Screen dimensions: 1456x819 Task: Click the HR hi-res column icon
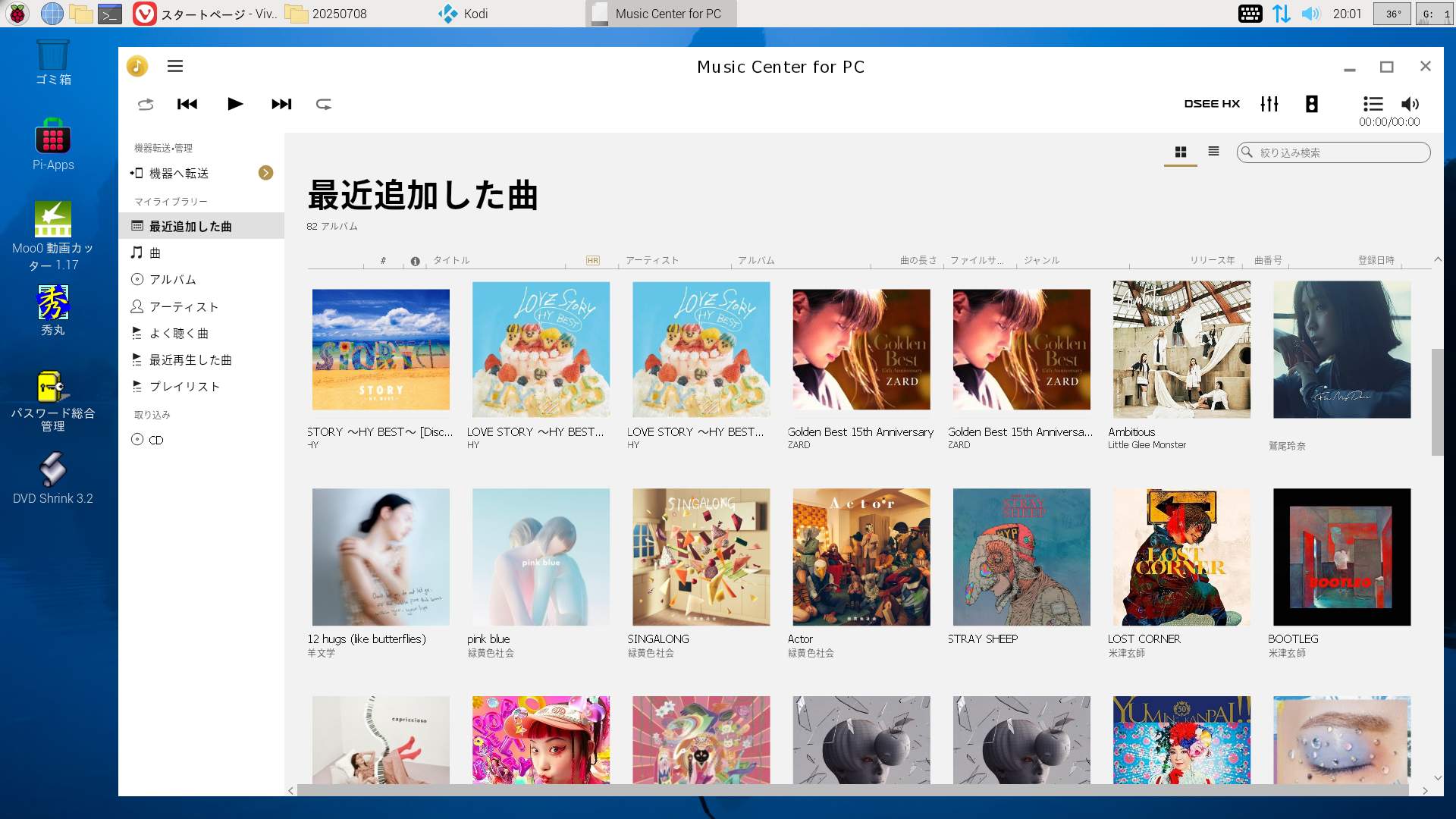coord(593,260)
